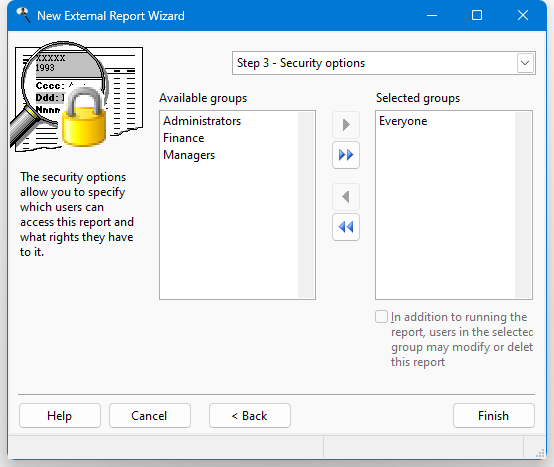This screenshot has height=467, width=554.
Task: Click the Finish button
Action: [494, 416]
